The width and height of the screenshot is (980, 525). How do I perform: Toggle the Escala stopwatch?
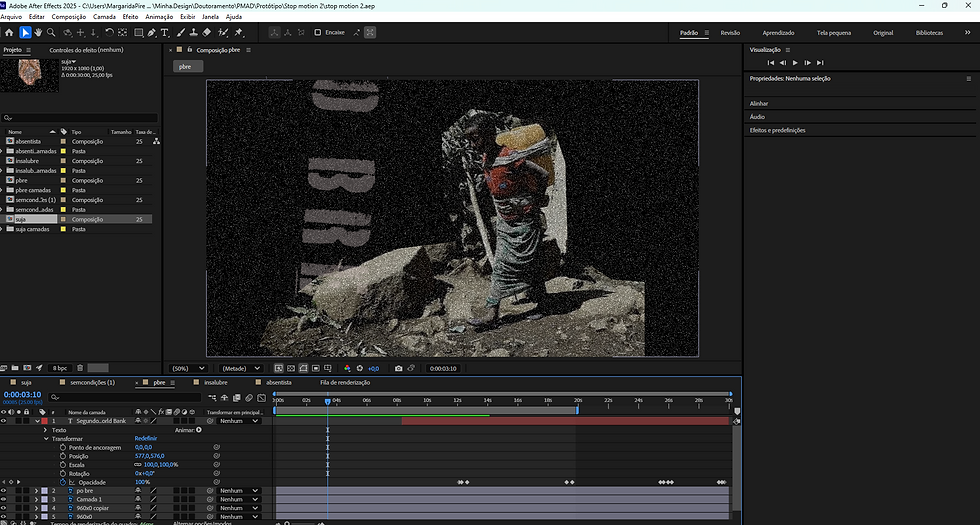pos(62,465)
